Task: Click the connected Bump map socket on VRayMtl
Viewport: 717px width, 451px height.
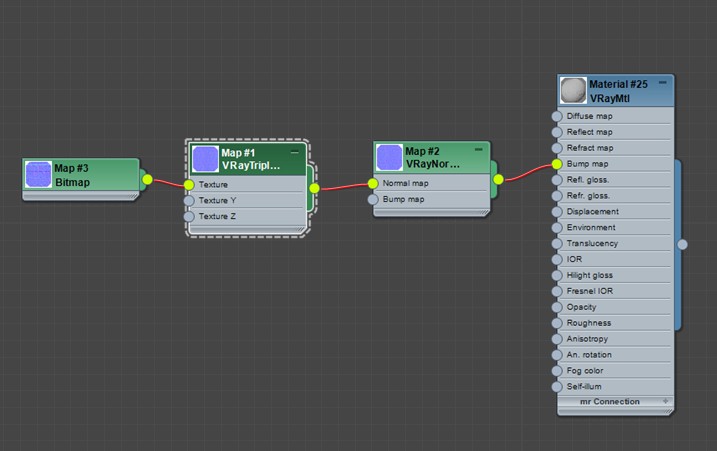Action: (x=556, y=164)
